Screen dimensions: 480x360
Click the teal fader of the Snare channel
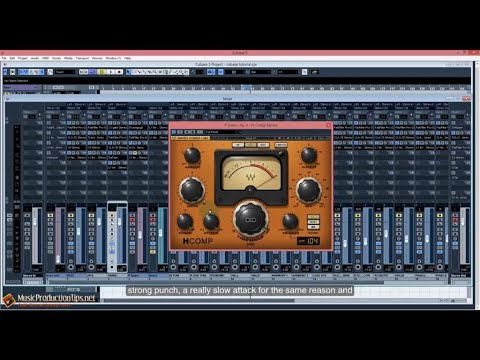point(161,233)
